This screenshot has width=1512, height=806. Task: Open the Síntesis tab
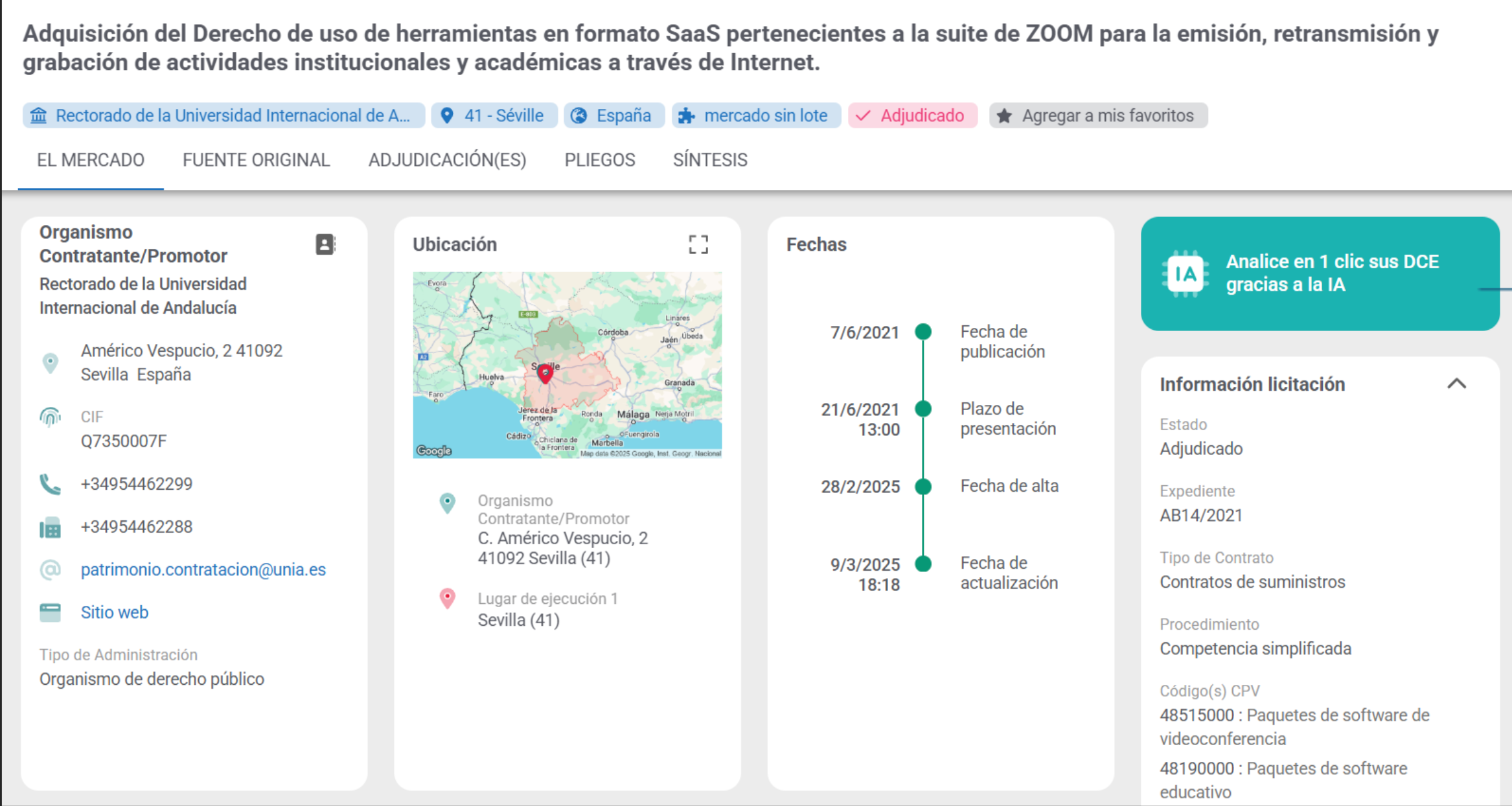coord(709,160)
